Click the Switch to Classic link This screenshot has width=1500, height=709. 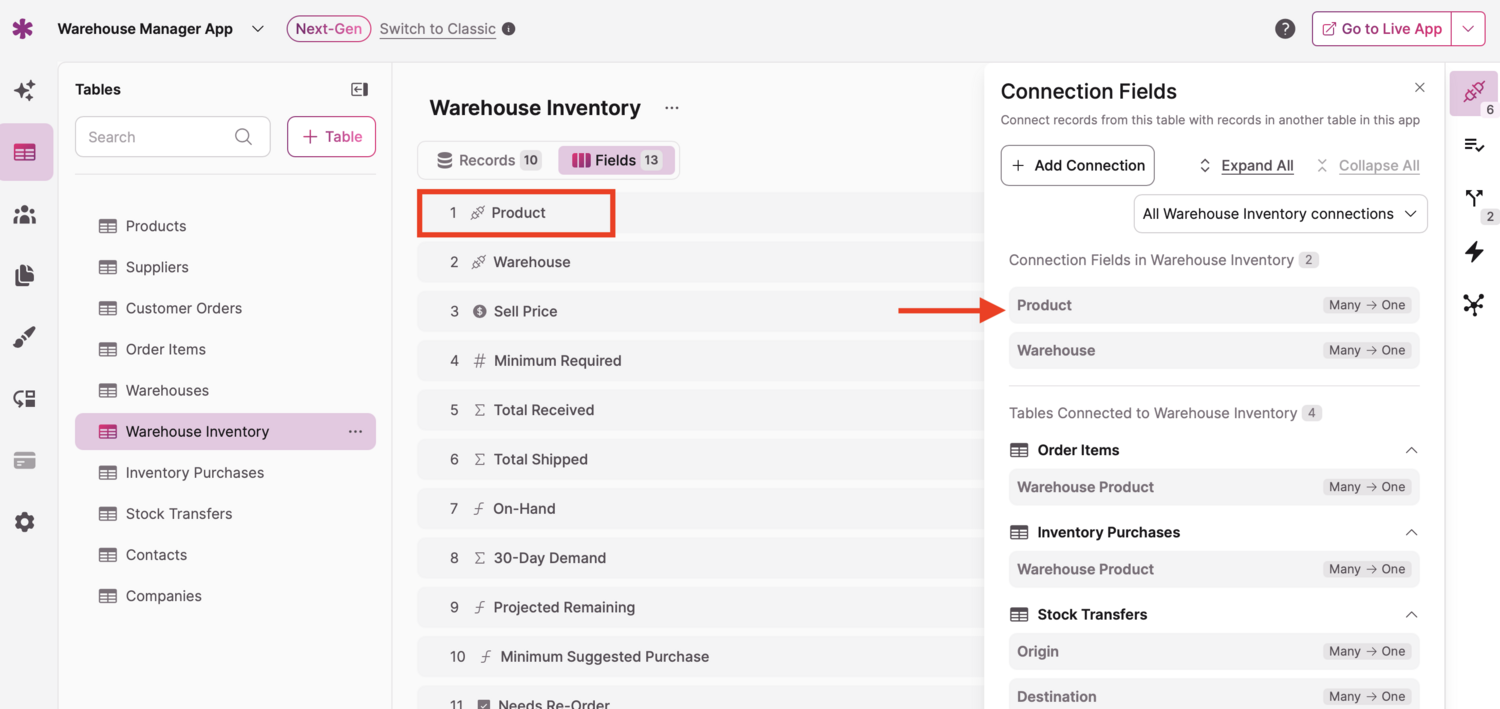[437, 29]
